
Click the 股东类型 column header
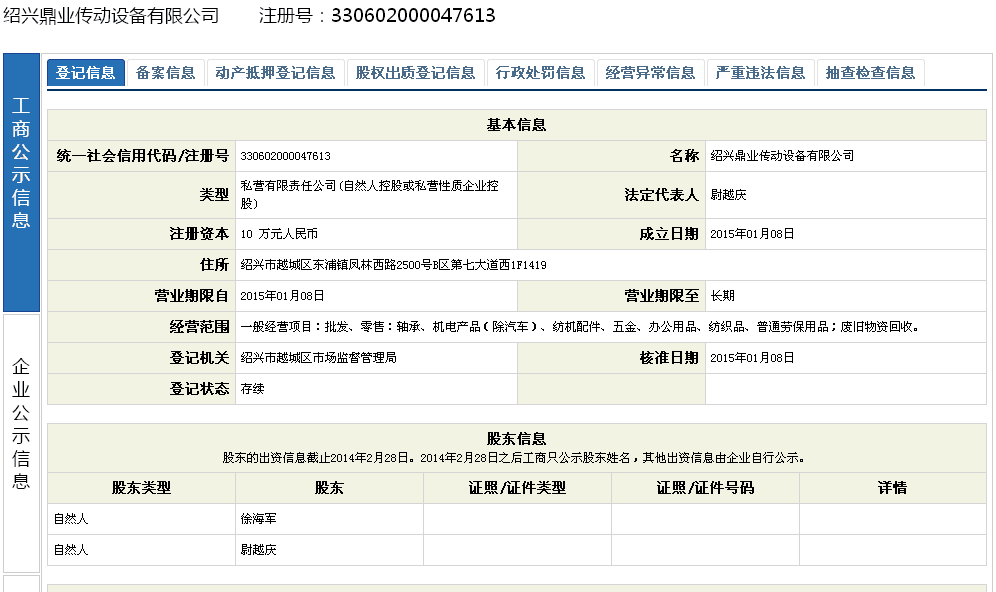(141, 488)
